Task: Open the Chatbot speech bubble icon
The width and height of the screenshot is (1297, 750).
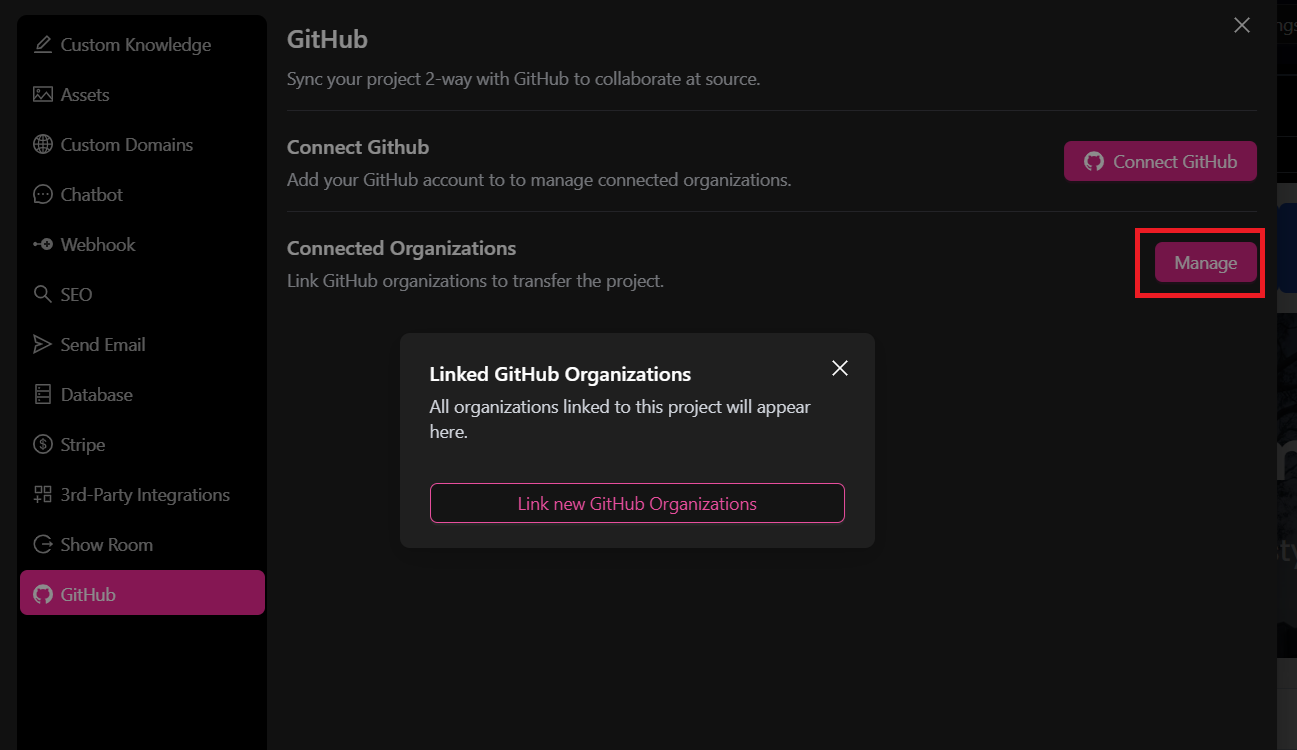Action: click(x=42, y=195)
